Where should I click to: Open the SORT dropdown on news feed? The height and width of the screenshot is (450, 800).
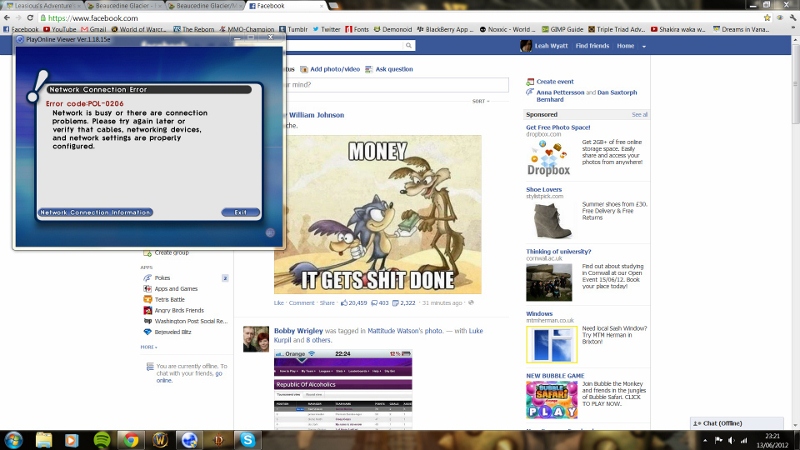(480, 101)
